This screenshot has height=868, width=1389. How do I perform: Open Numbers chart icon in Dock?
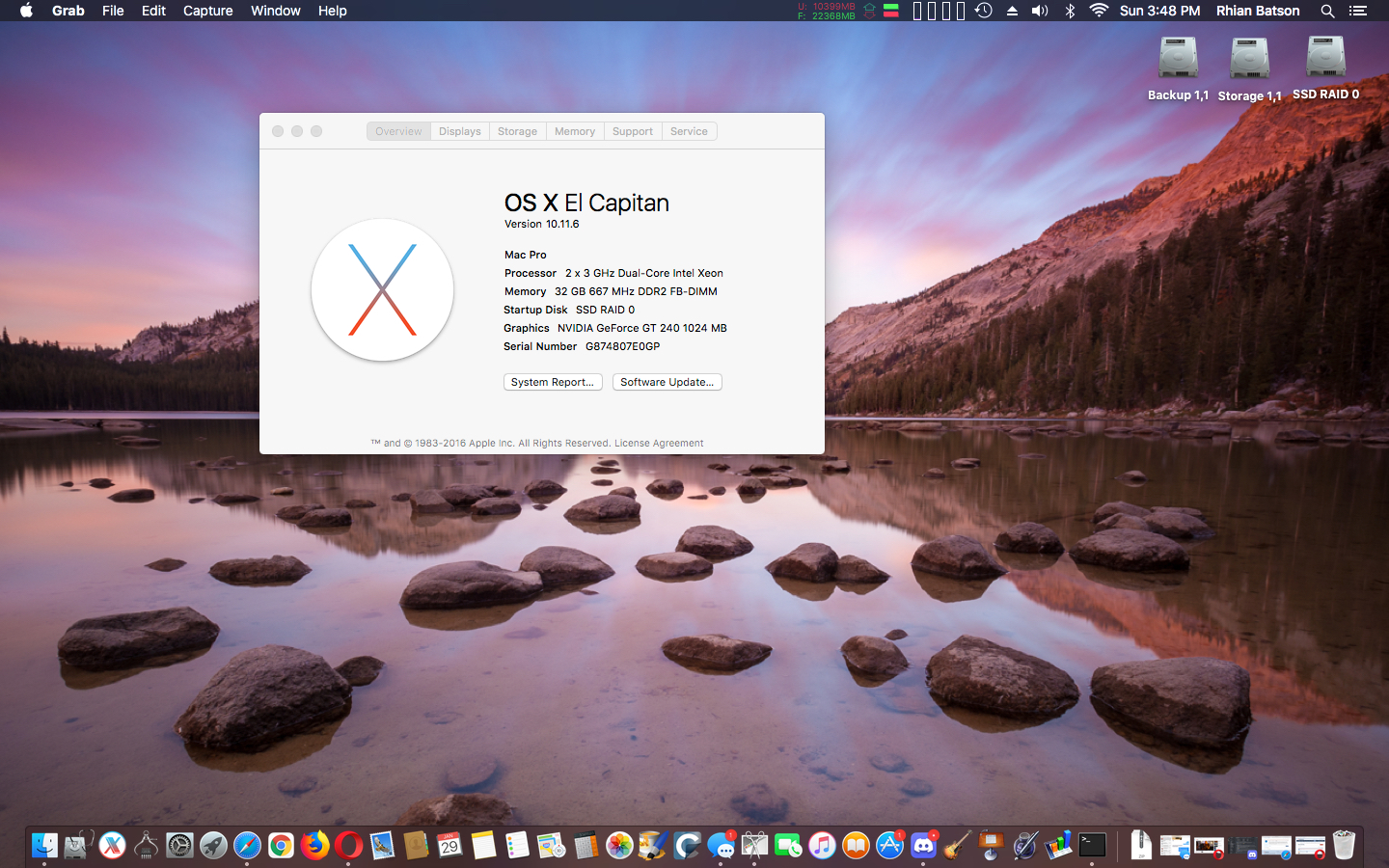1058,846
